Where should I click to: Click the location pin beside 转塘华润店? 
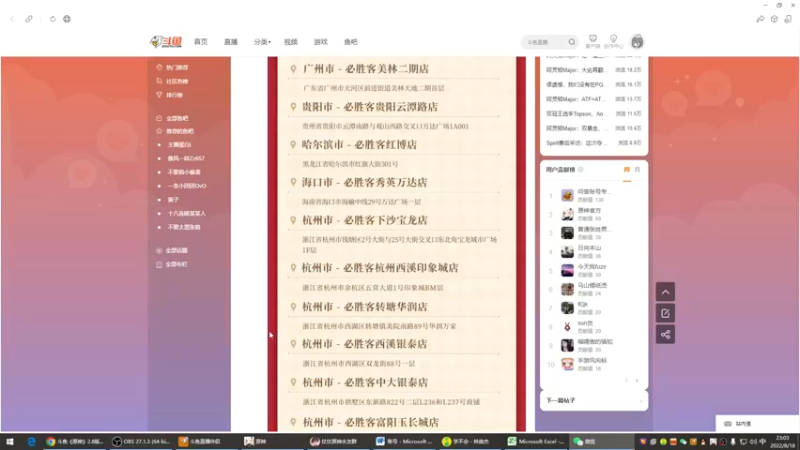pyautogui.click(x=293, y=307)
